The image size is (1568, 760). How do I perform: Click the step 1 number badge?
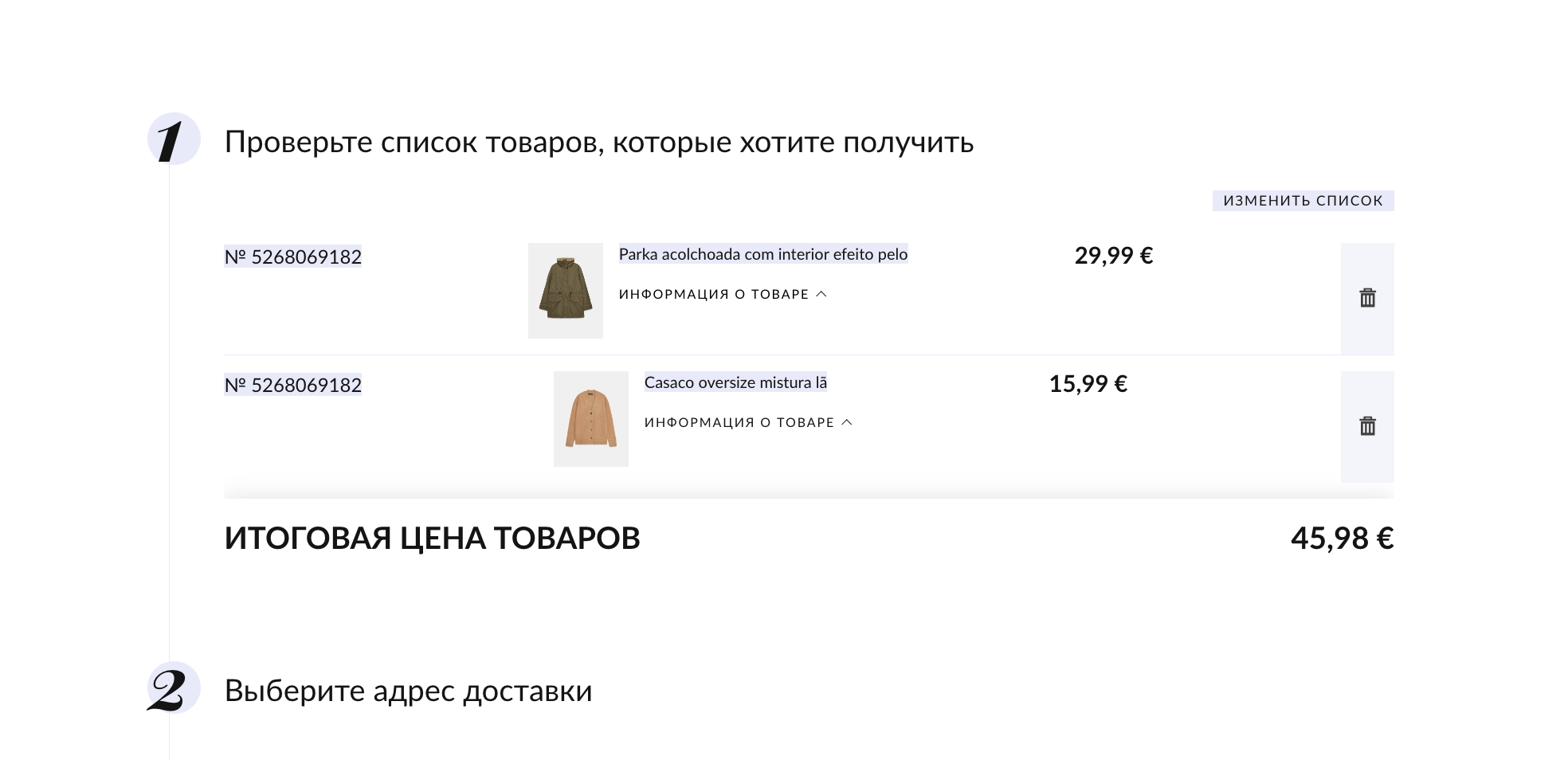(x=173, y=139)
